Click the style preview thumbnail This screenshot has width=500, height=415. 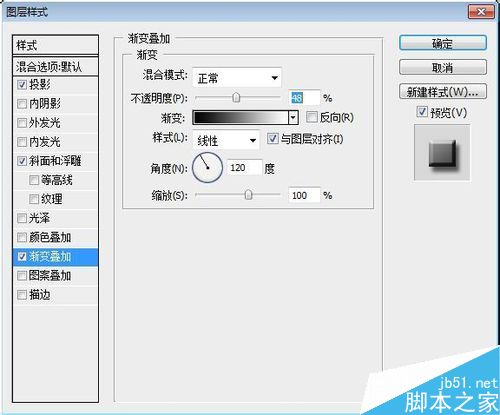click(442, 153)
